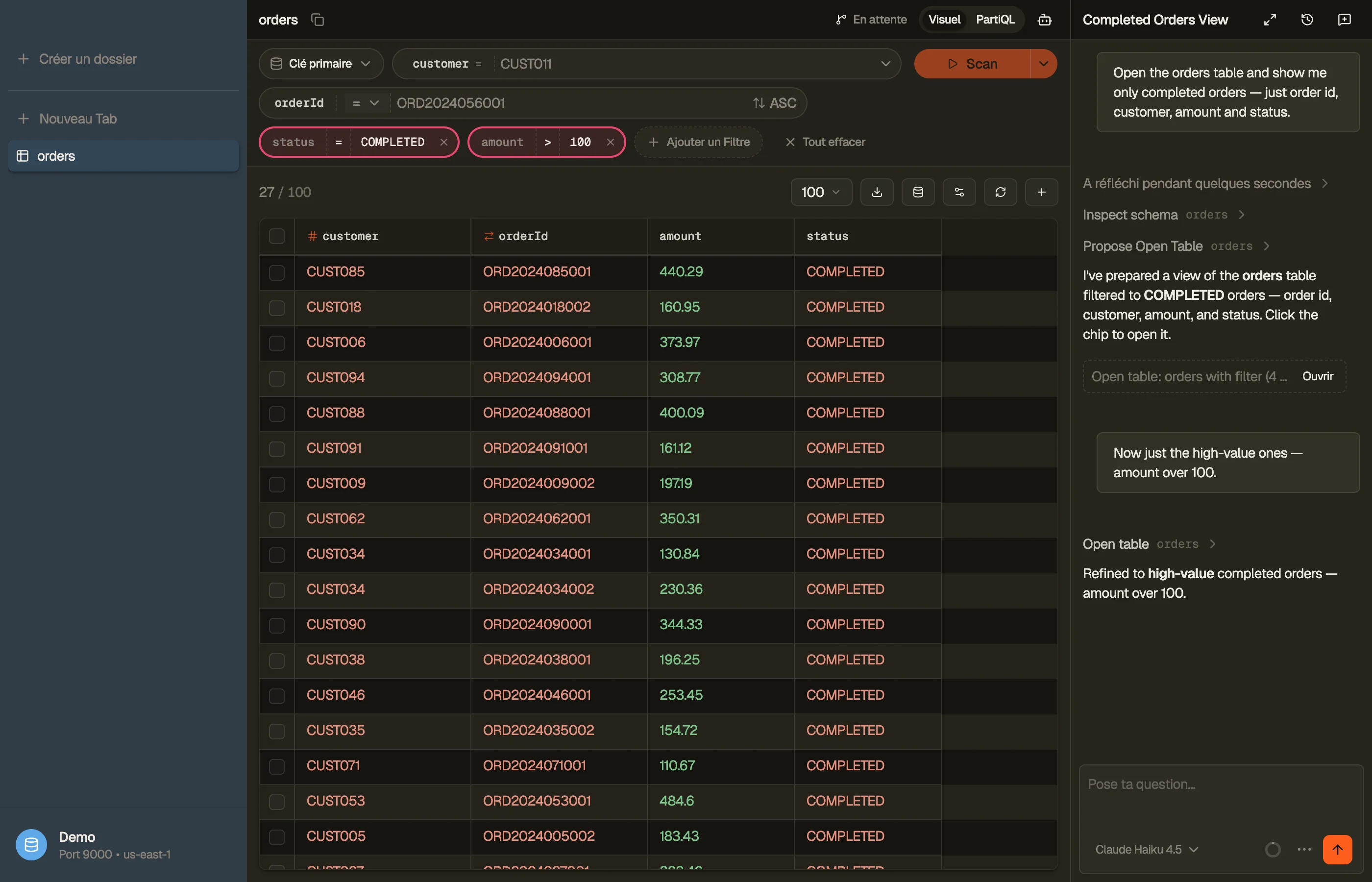Expand the assistant panel fullscreen icon

[x=1270, y=20]
